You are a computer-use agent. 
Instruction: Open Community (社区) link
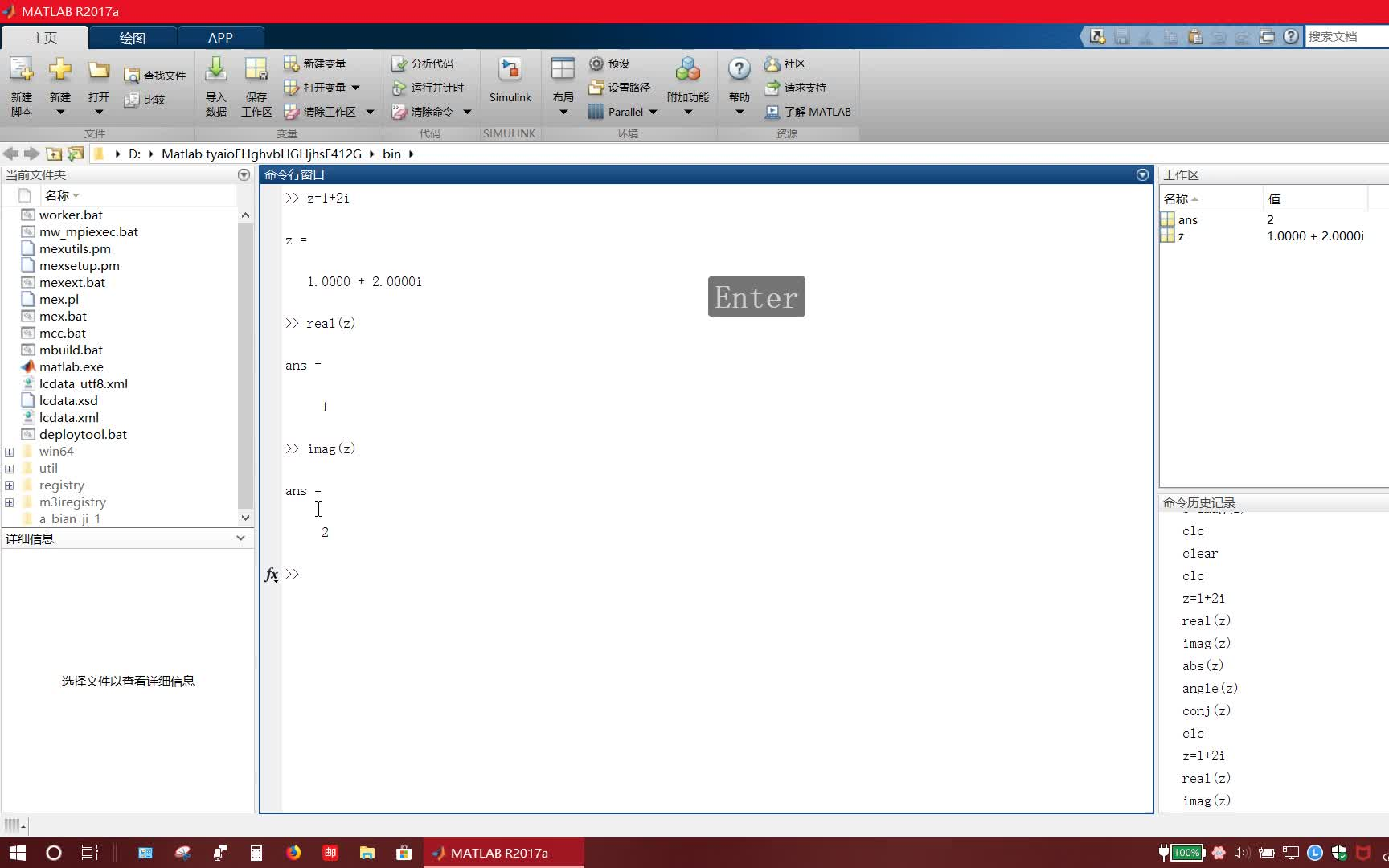[x=785, y=63]
